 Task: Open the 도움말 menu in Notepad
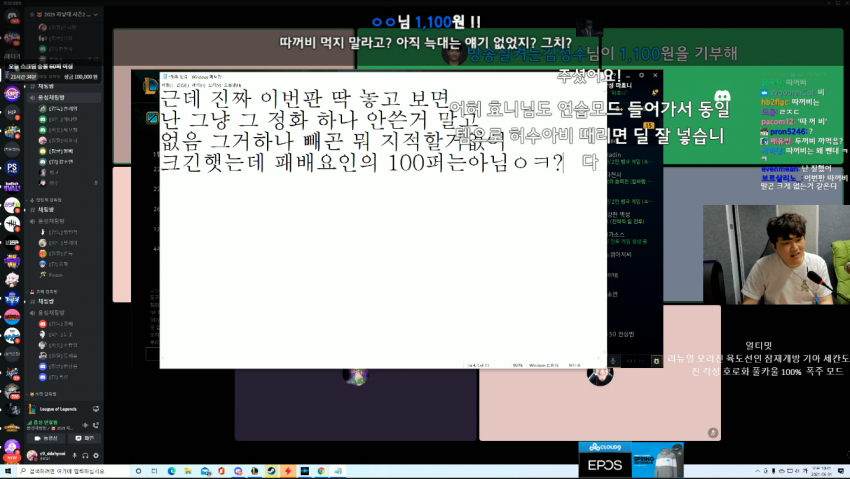coord(233,85)
